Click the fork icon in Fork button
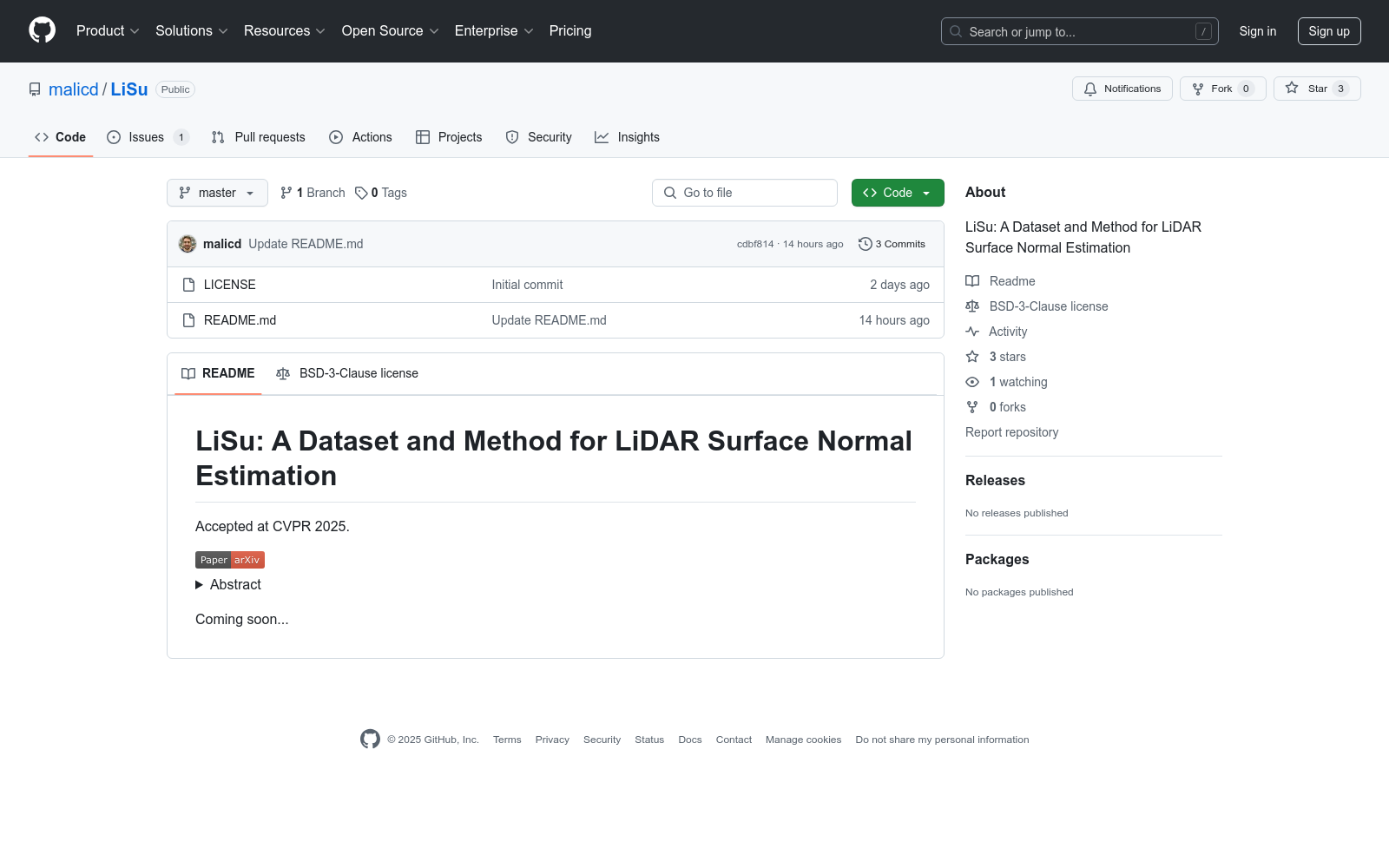1389x868 pixels. [x=1198, y=89]
